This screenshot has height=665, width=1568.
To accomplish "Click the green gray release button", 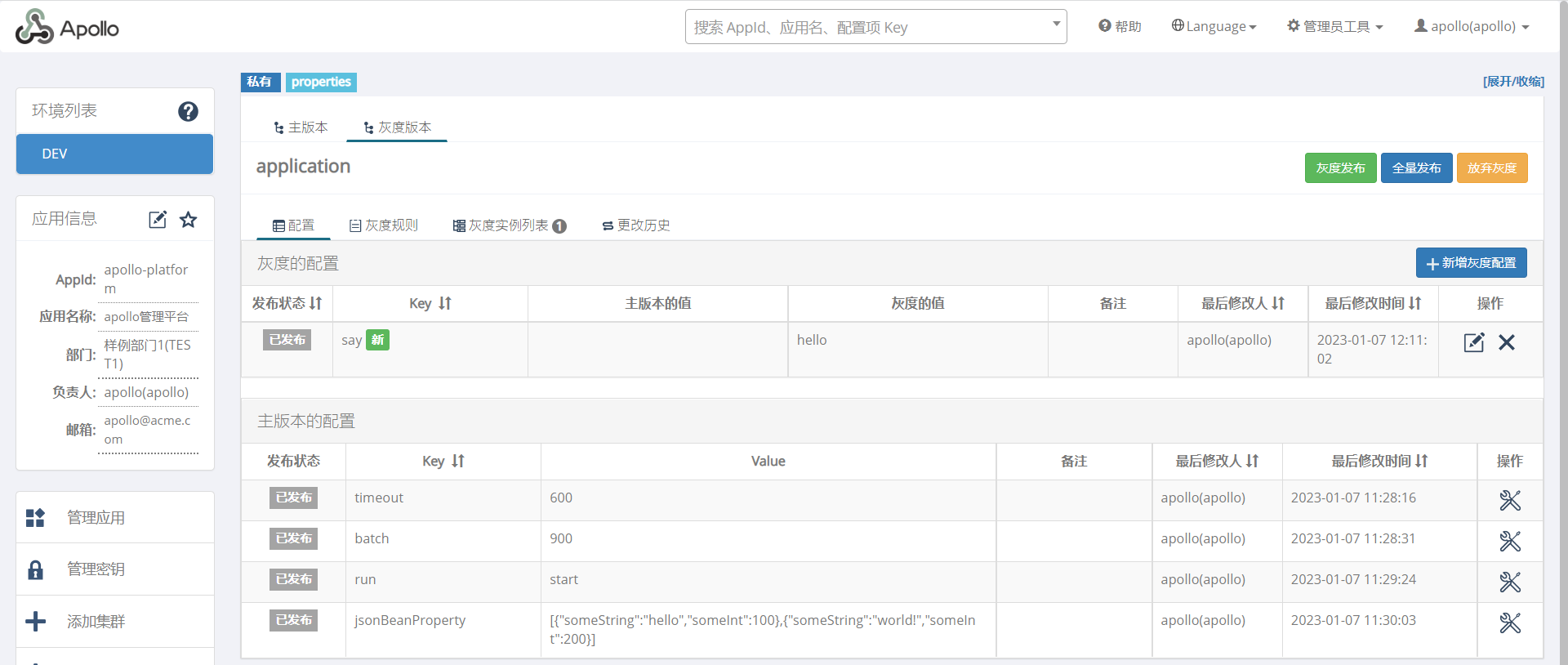I will (1341, 168).
